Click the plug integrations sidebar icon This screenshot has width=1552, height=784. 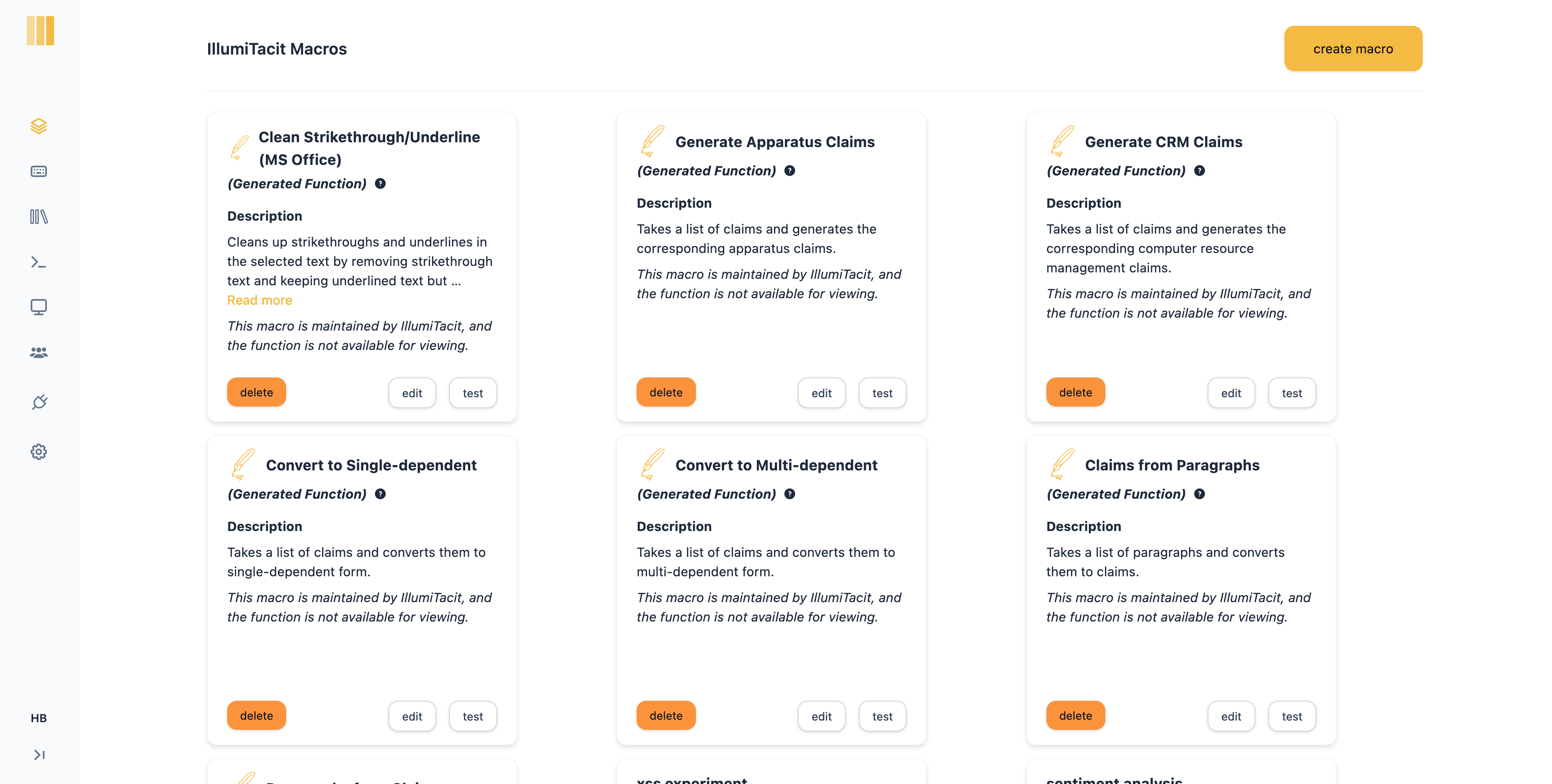click(38, 402)
